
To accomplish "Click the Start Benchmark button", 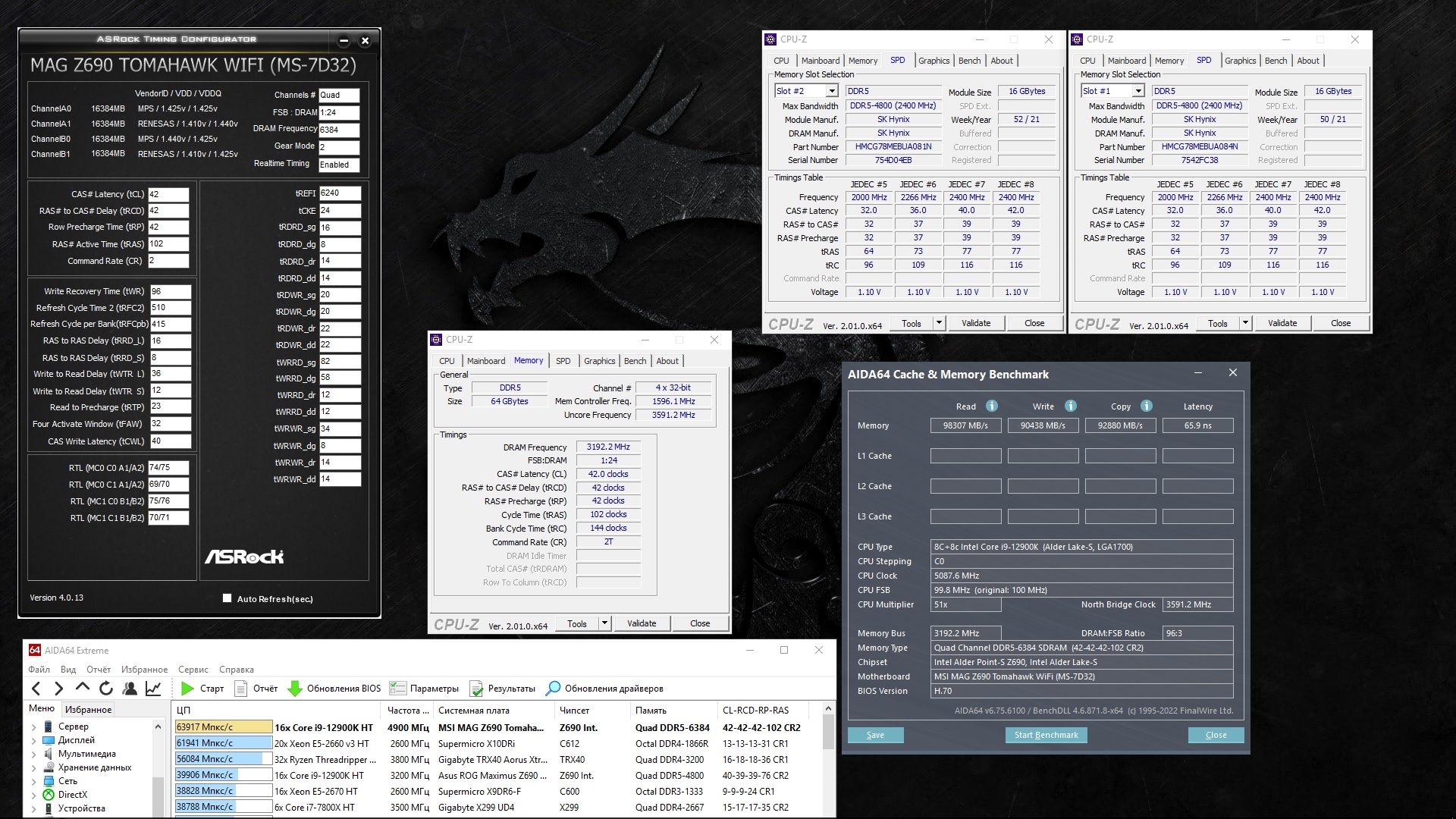I will coord(1046,735).
